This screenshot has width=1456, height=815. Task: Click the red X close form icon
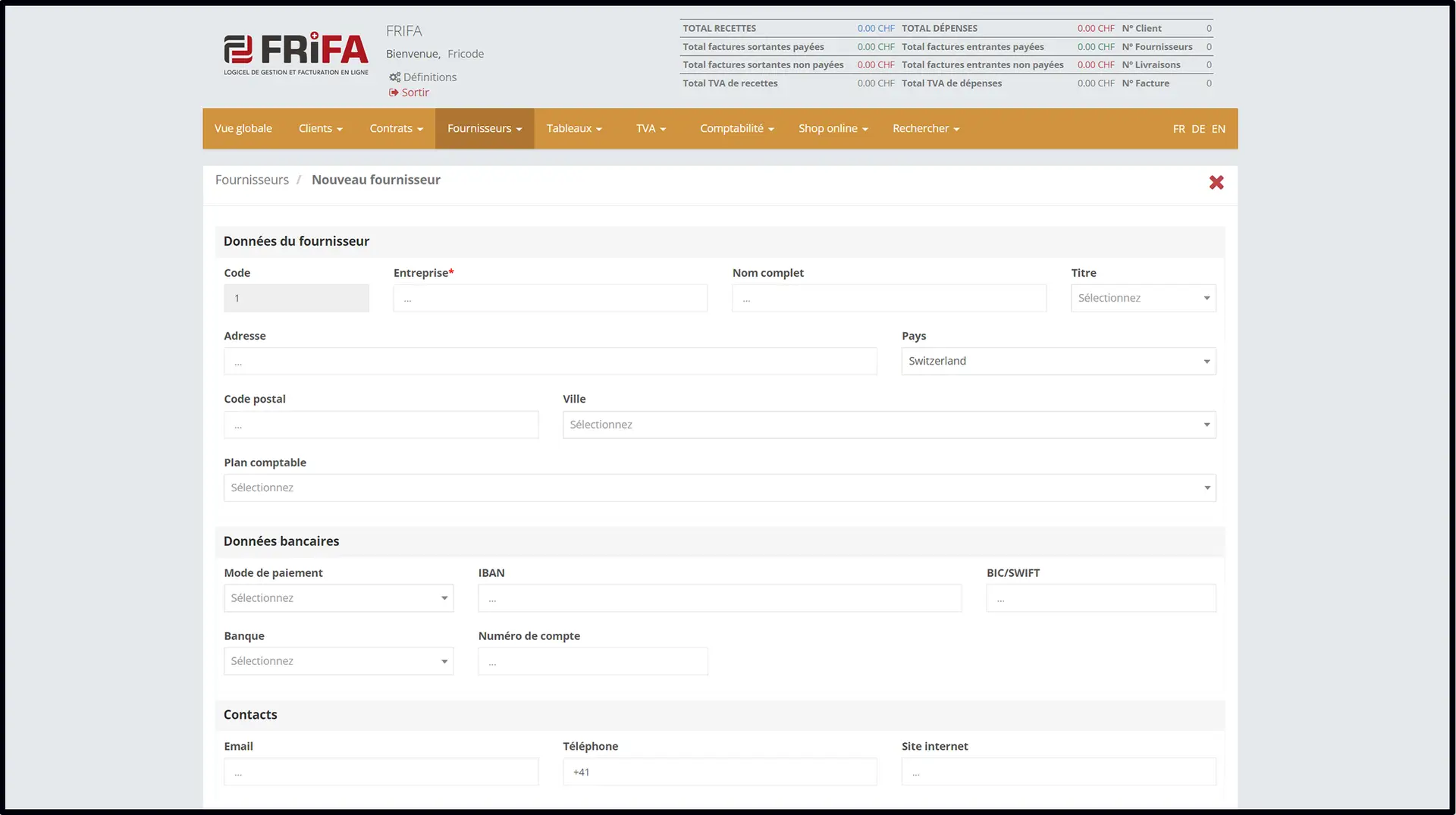pyautogui.click(x=1216, y=182)
